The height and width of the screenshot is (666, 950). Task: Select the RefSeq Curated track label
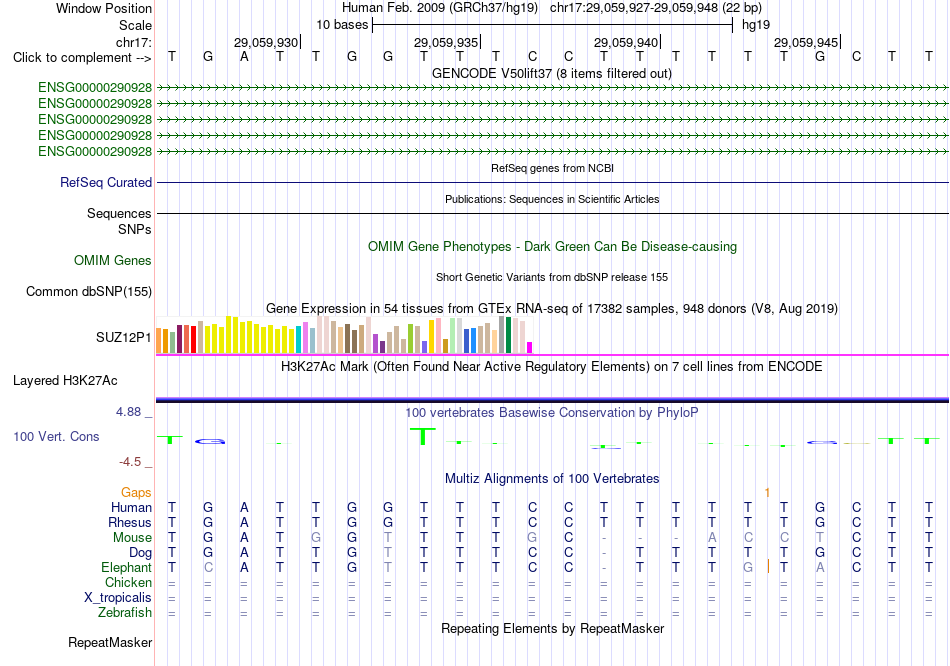point(106,182)
